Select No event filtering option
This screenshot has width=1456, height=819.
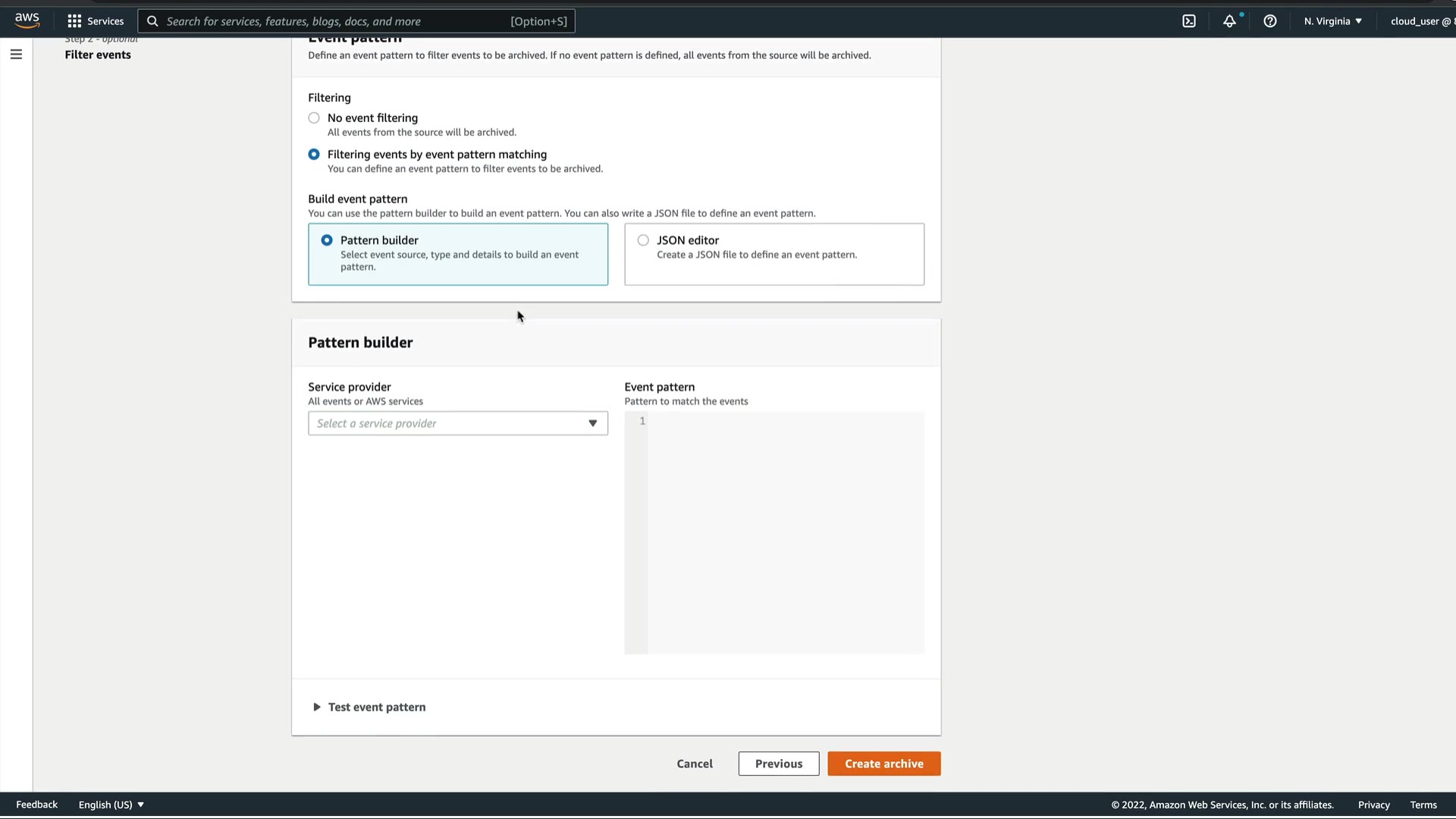[314, 118]
